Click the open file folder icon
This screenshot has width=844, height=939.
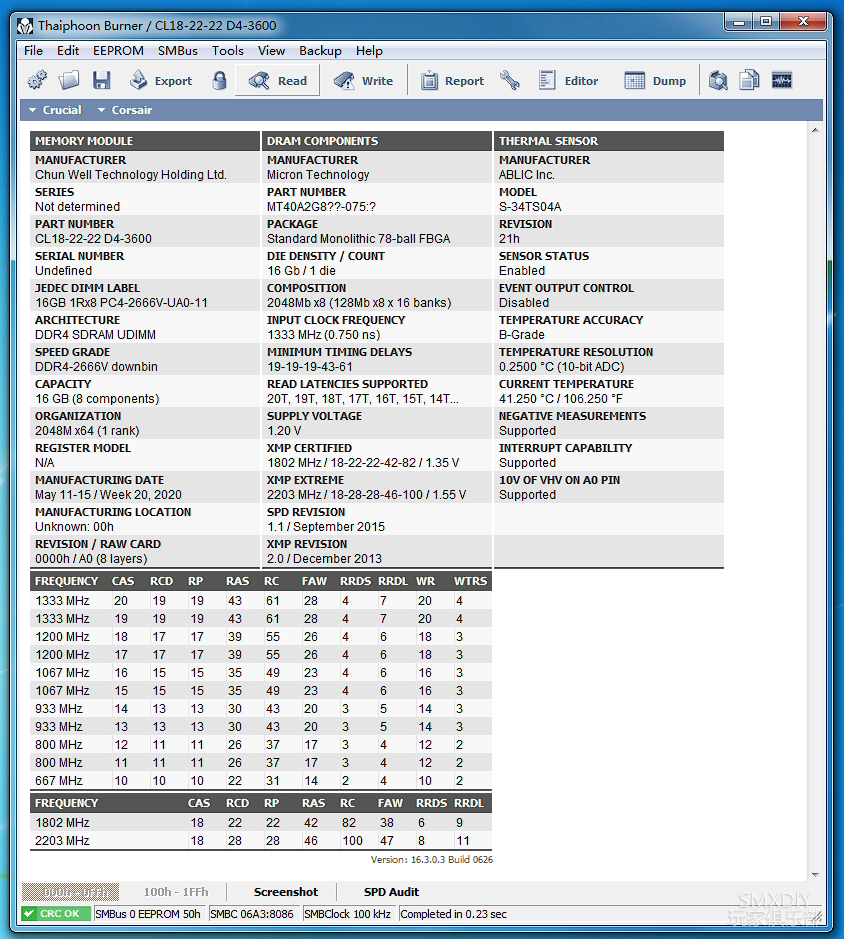[x=69, y=80]
